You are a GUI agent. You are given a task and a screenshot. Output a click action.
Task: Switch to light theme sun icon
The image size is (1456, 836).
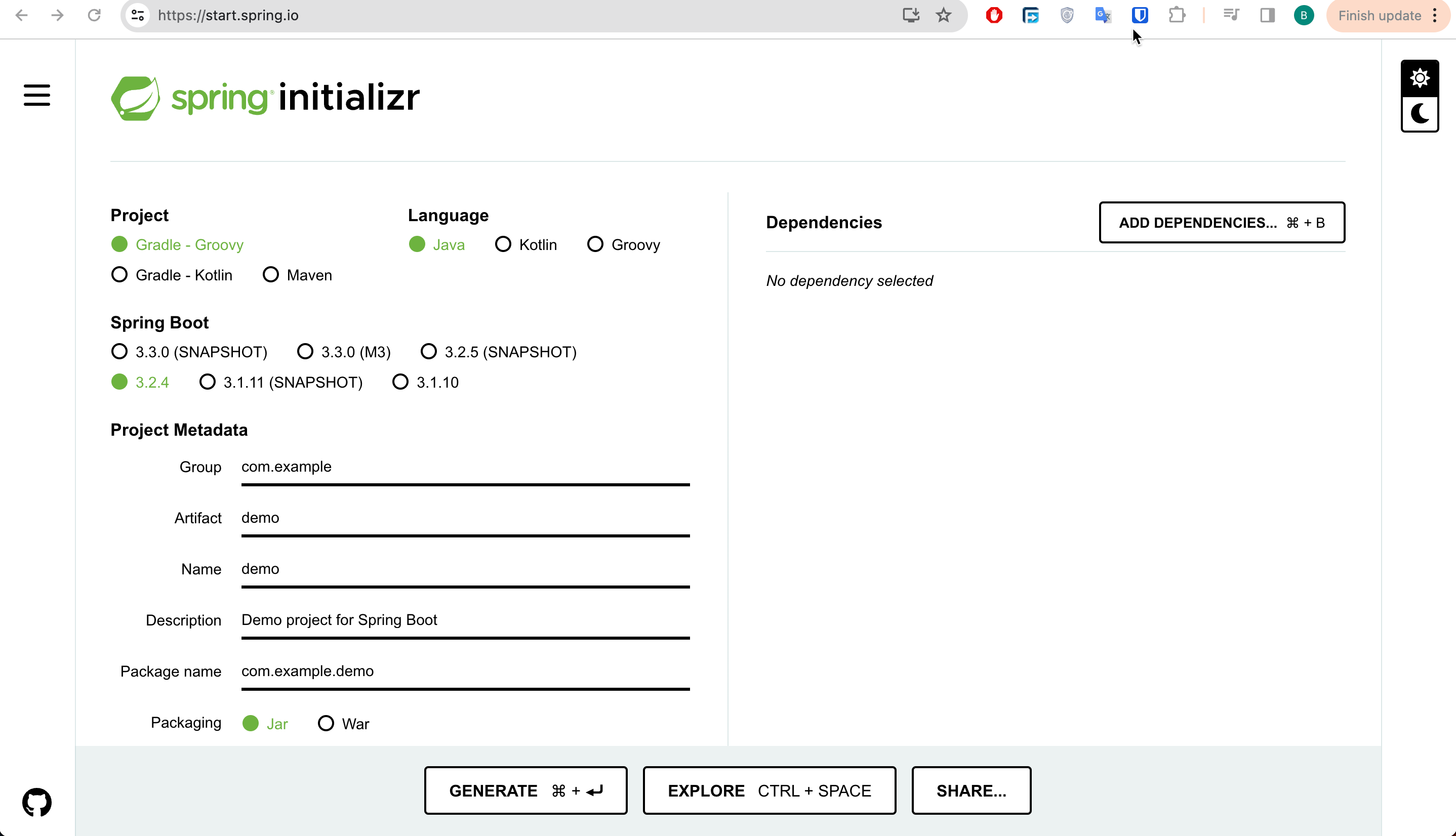click(1419, 78)
